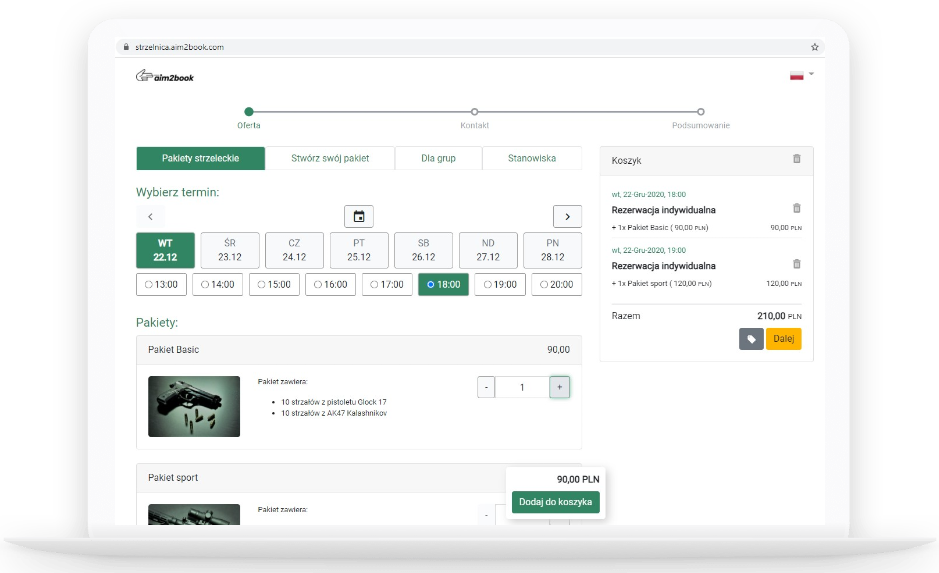Go to previous week with left chevron
The width and height of the screenshot is (939, 573).
pyautogui.click(x=150, y=216)
